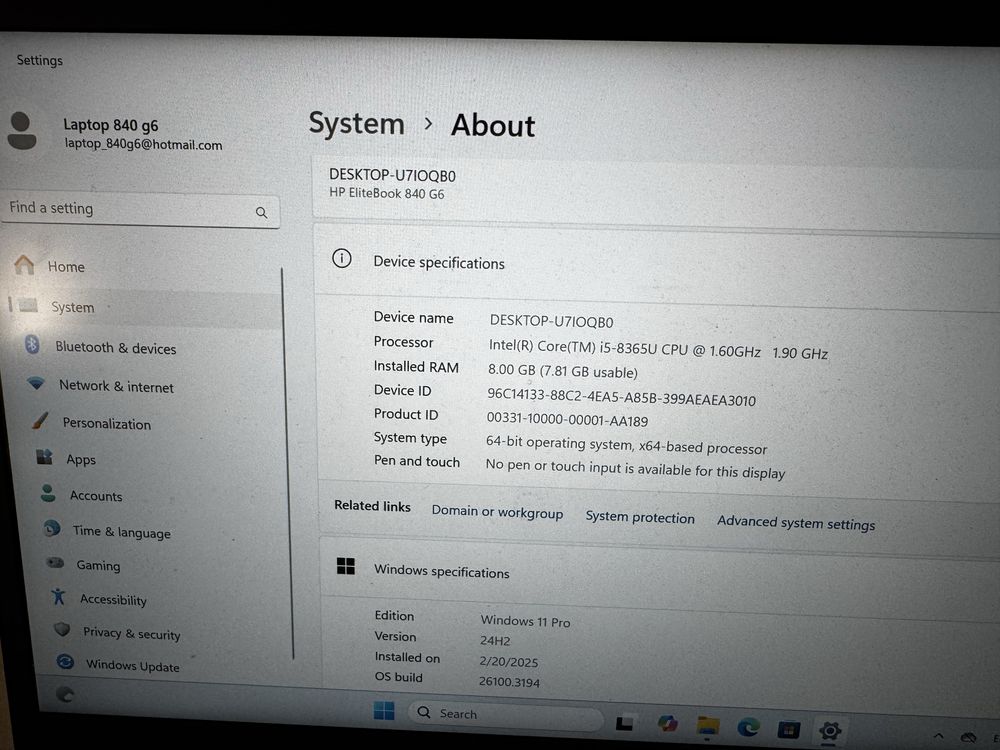Click the Privacy shield icon
This screenshot has width=1000, height=750.
pos(62,629)
